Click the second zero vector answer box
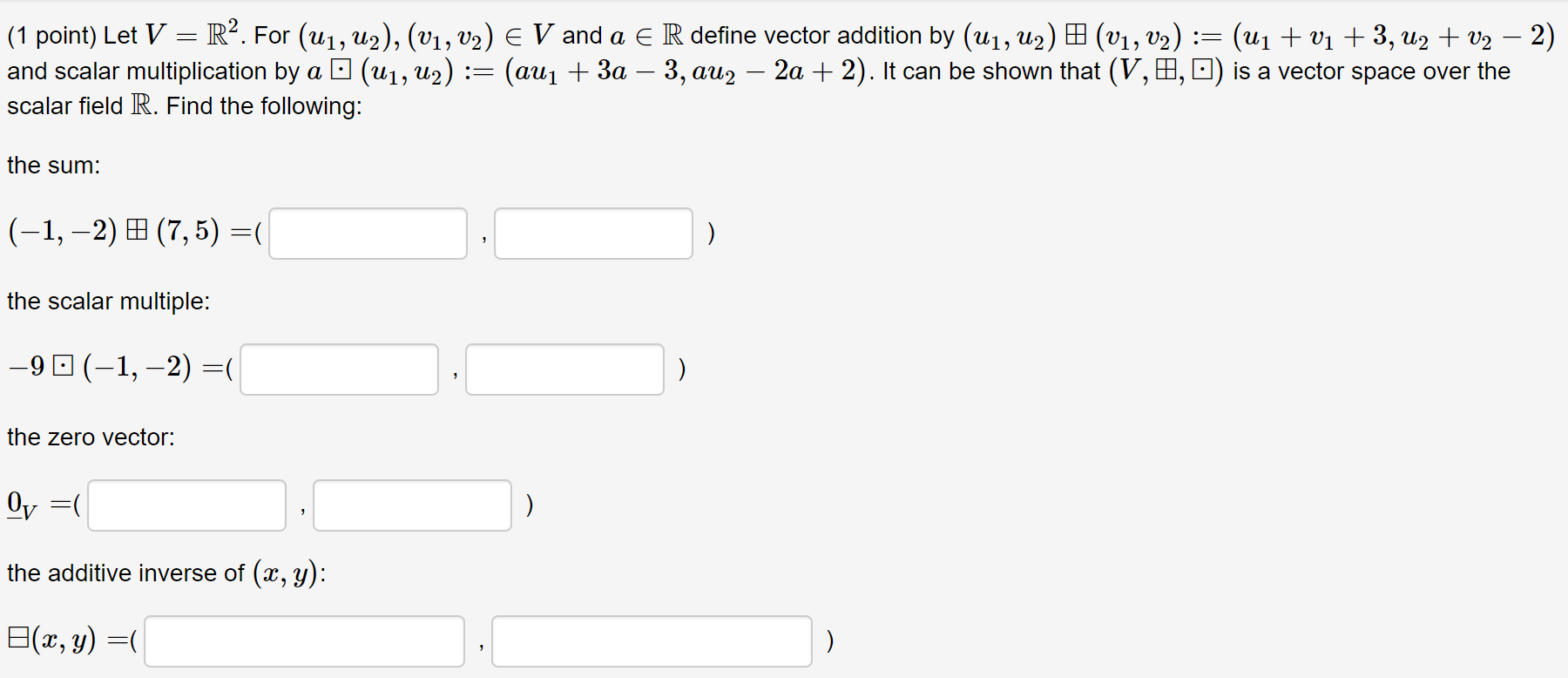Screen dimensions: 1568x678 (412, 505)
